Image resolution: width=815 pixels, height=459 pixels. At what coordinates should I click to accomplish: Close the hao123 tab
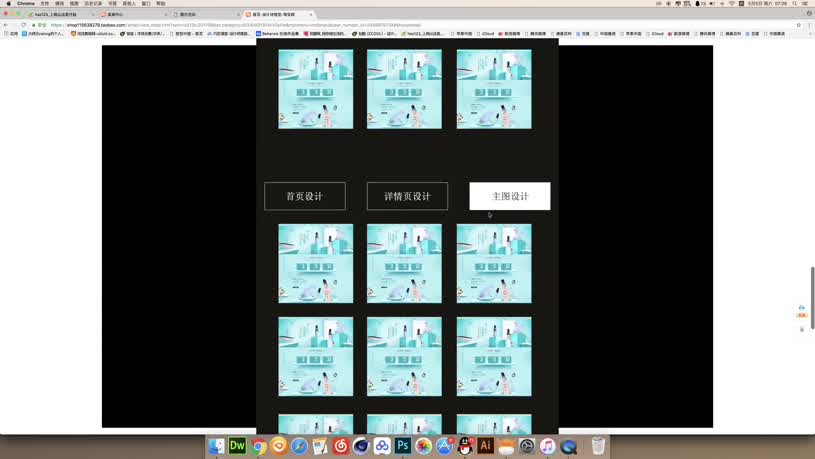pos(93,15)
